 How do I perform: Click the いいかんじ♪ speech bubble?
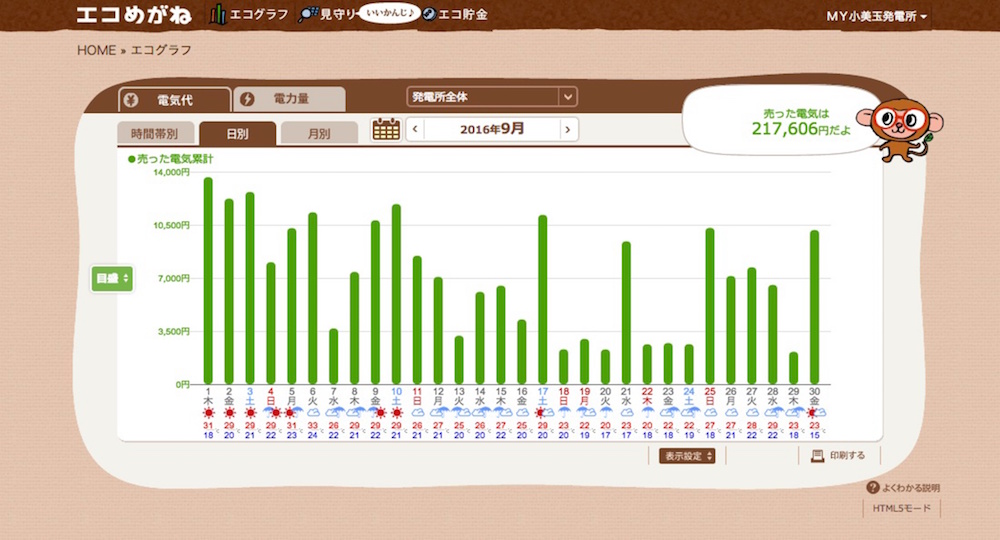coord(389,13)
